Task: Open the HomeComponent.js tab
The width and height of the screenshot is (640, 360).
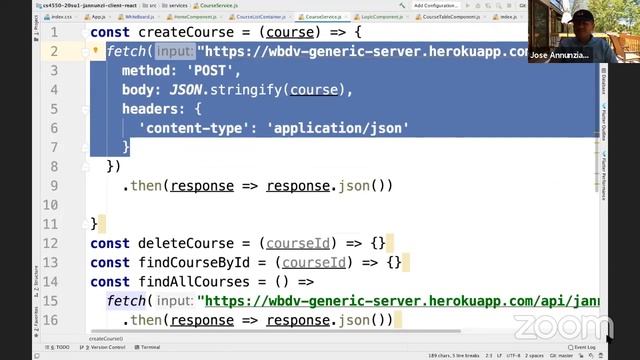Action: point(193,17)
